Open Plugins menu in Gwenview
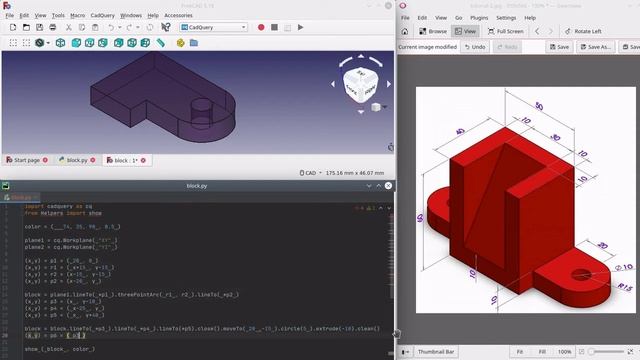 coord(479,18)
